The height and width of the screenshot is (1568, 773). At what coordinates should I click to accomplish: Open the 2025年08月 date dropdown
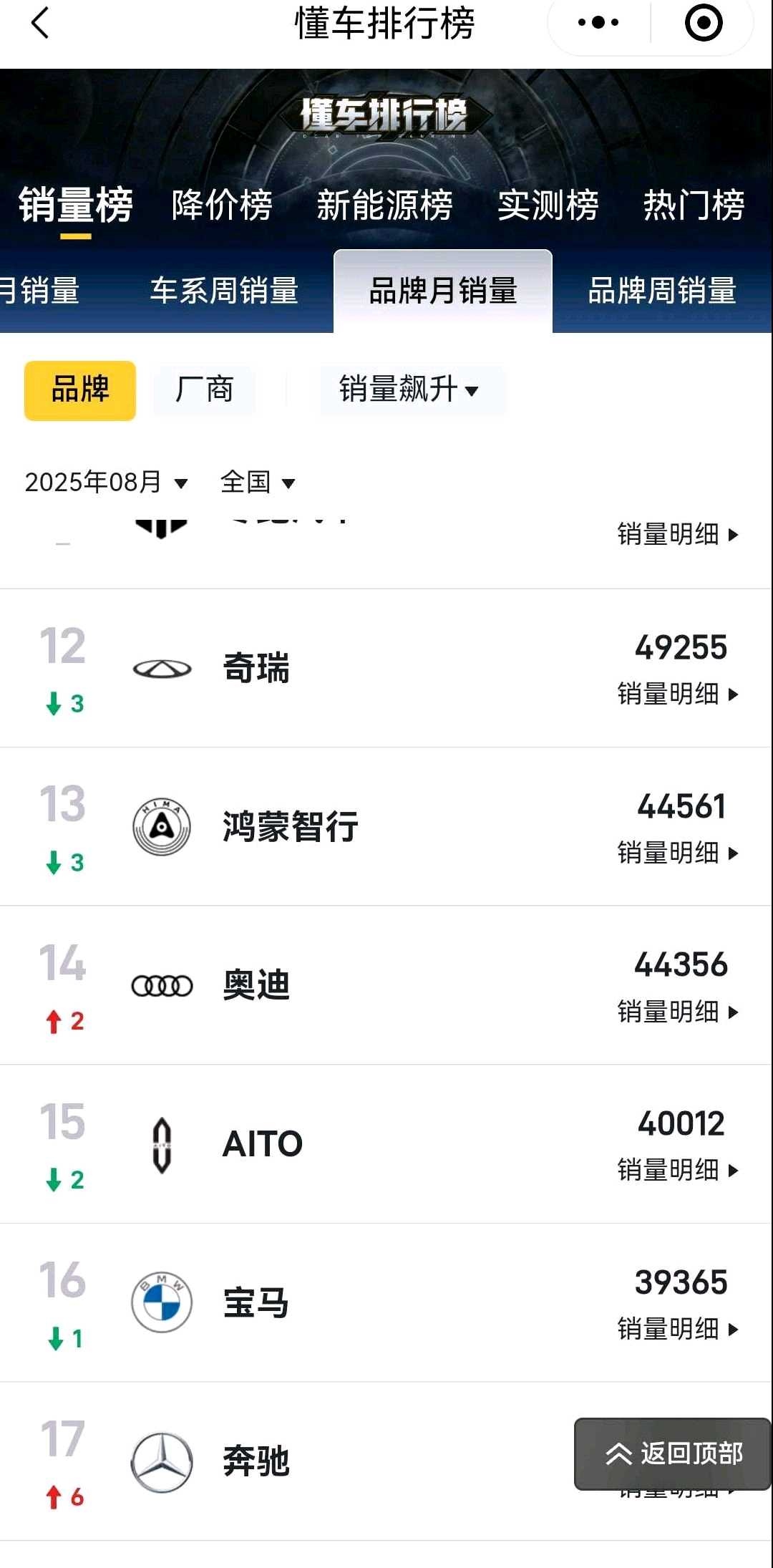coord(106,483)
